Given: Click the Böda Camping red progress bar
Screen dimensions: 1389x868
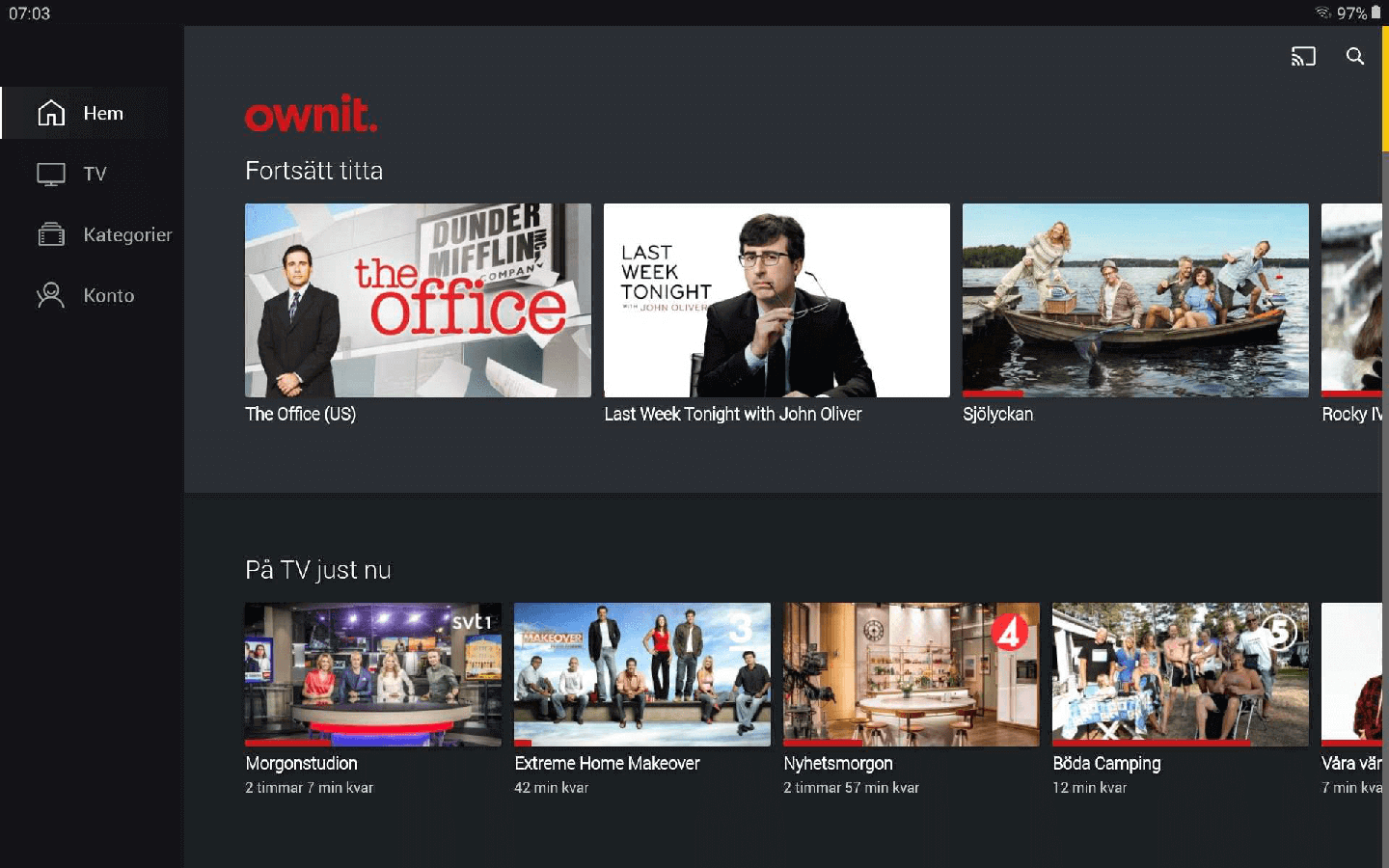Looking at the screenshot, I should pos(1151,744).
